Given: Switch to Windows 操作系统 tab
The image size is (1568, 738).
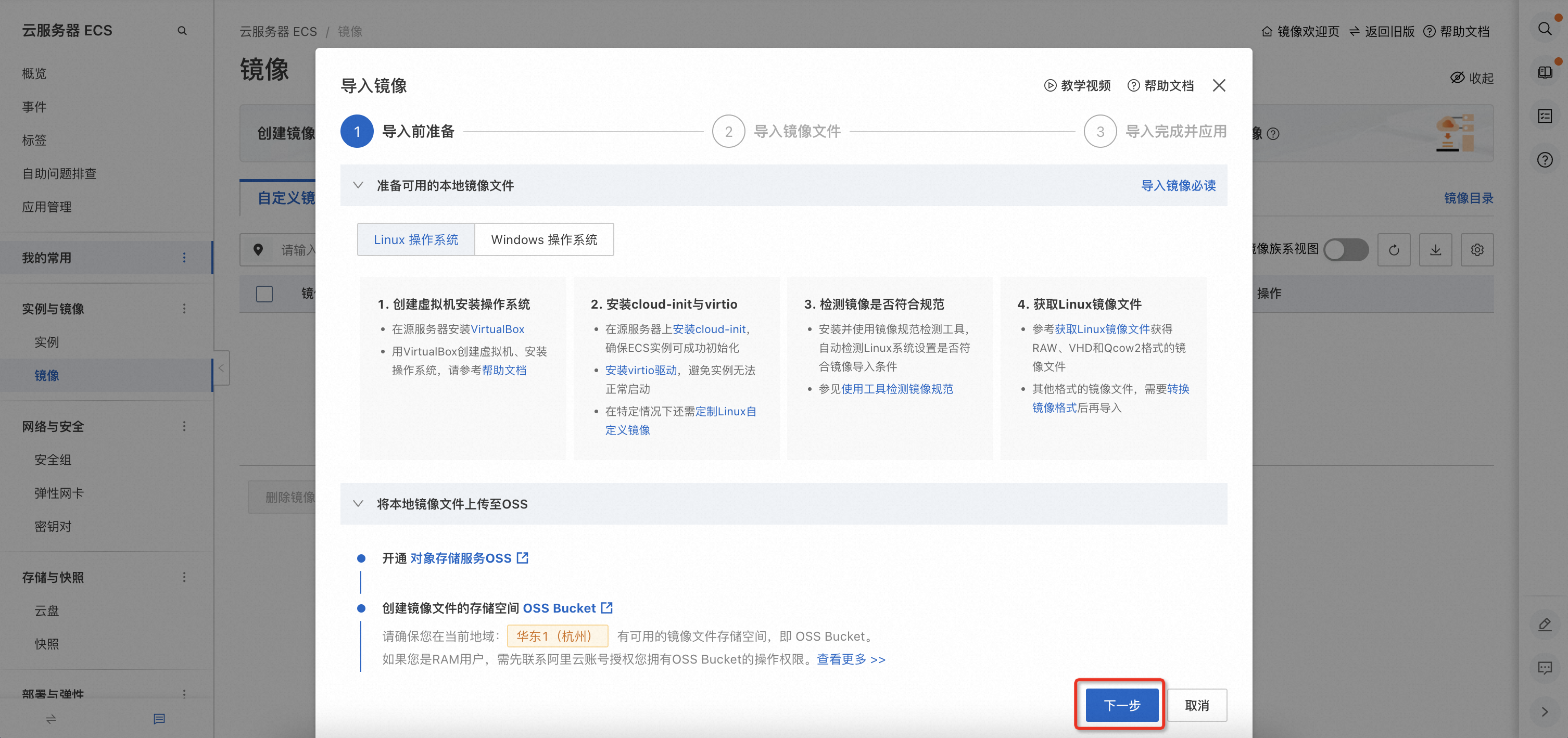Looking at the screenshot, I should click(543, 240).
